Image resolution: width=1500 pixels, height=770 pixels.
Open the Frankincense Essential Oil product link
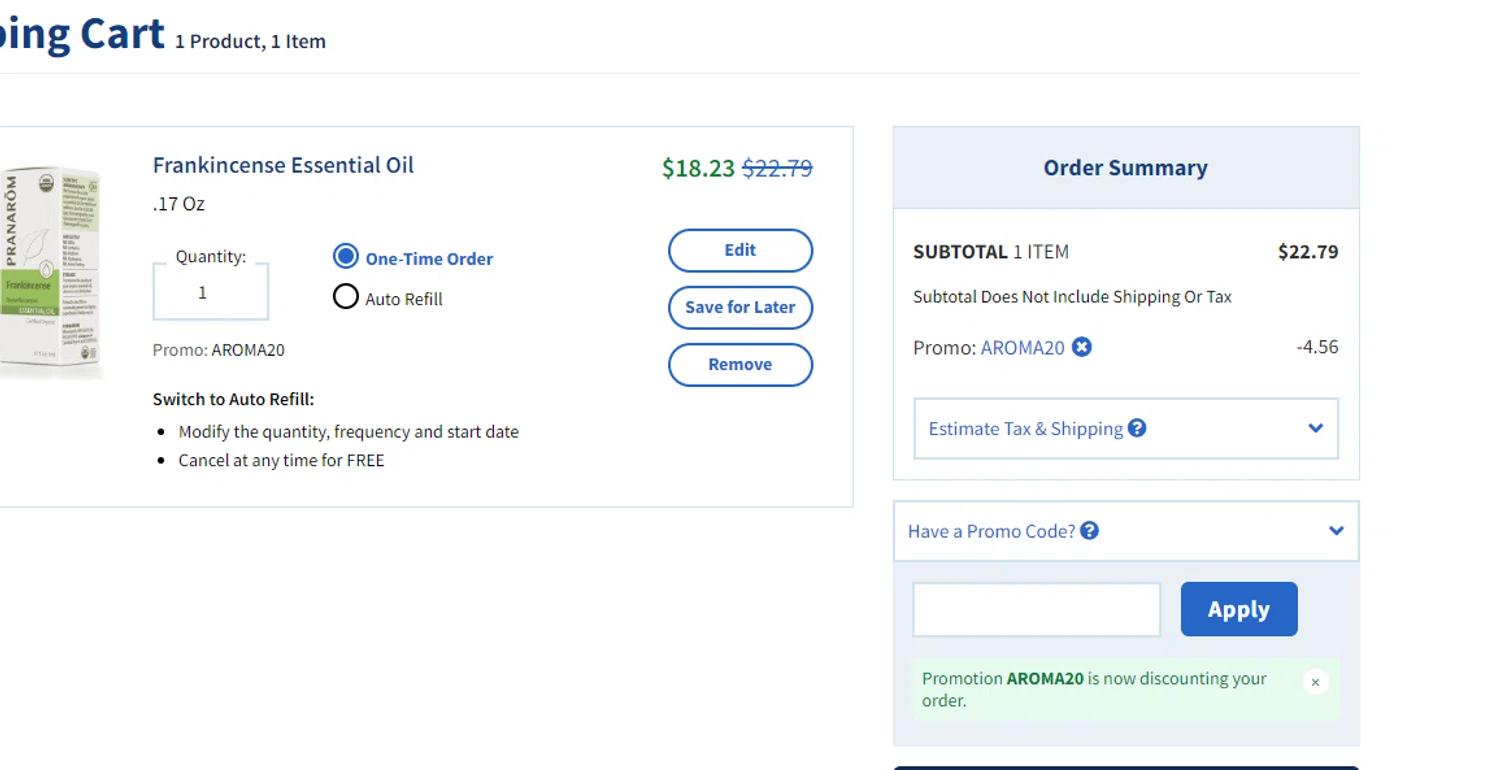[x=283, y=165]
